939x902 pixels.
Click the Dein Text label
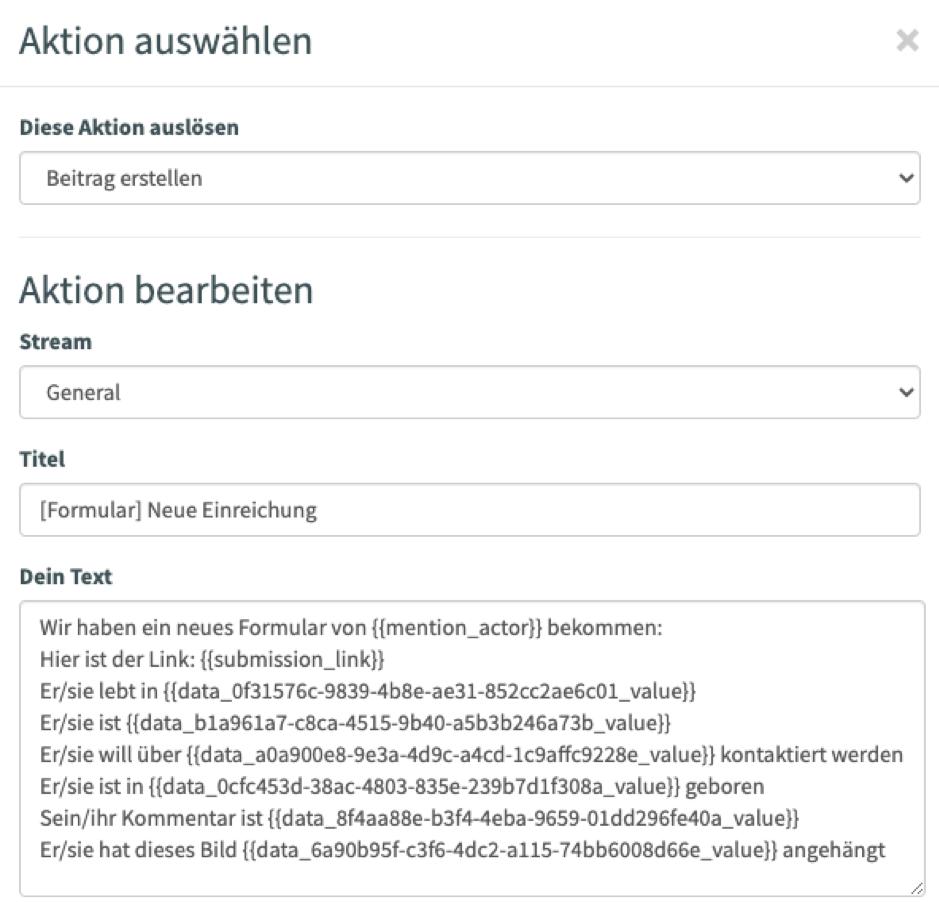point(66,576)
